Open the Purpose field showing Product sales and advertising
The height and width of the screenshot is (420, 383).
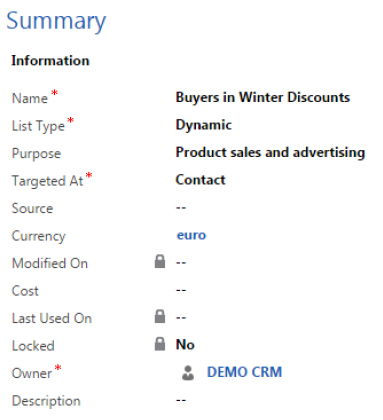(270, 152)
